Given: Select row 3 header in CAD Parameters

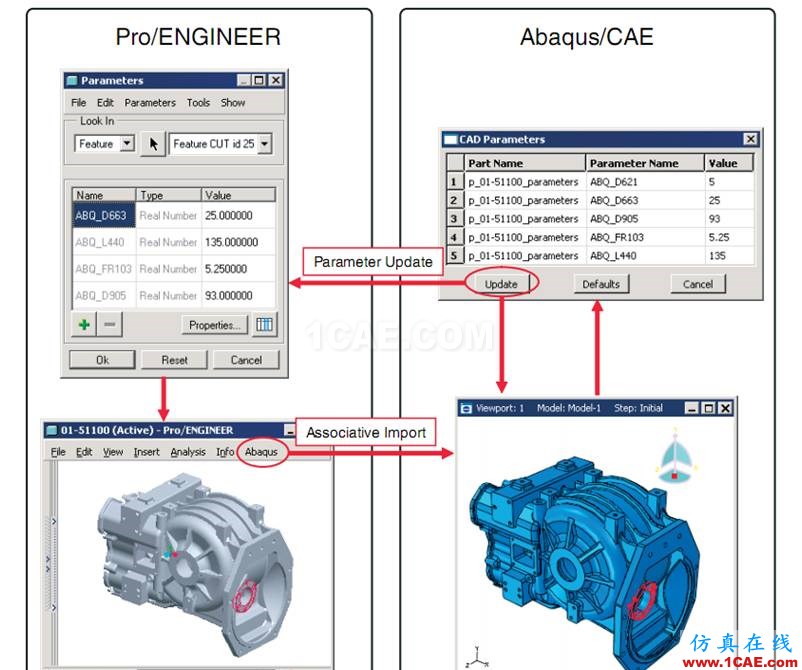Looking at the screenshot, I should click(x=454, y=219).
